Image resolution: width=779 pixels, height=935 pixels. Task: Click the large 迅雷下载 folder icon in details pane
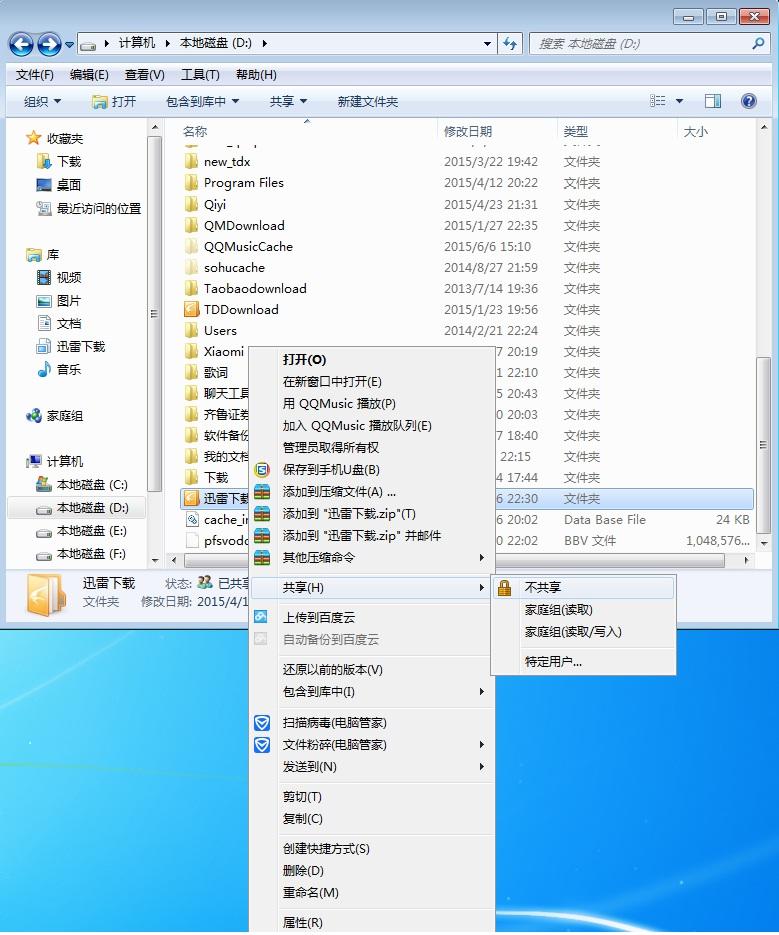click(45, 595)
